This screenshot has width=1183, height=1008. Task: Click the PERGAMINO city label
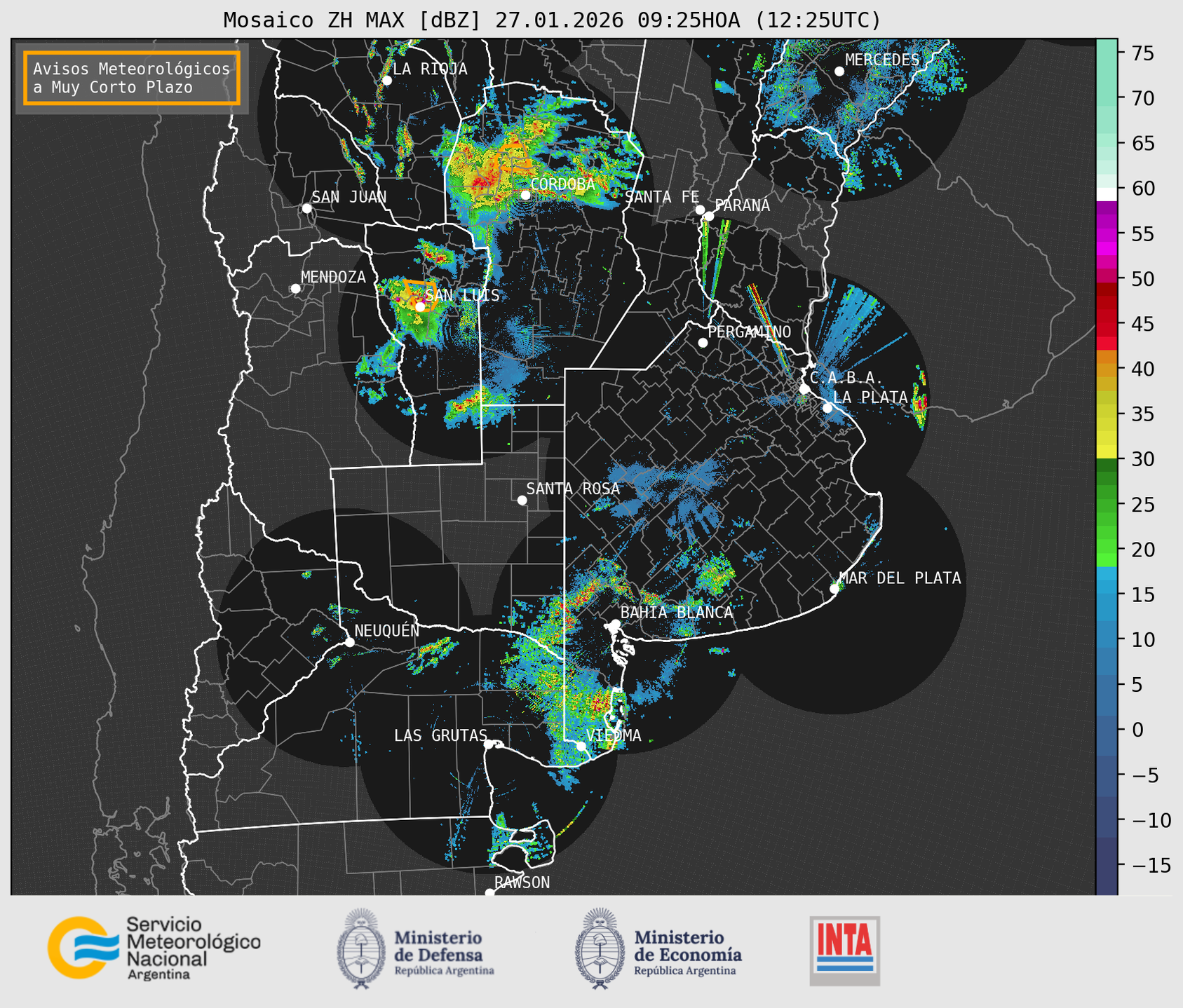pos(749,332)
